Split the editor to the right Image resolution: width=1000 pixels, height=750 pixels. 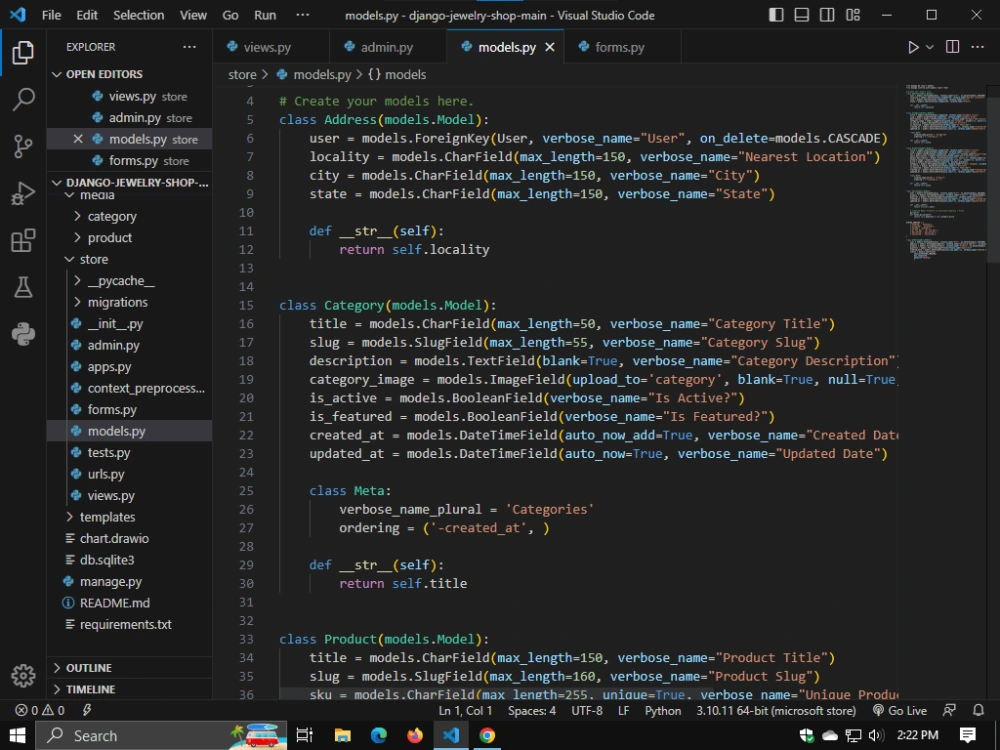pos(952,47)
